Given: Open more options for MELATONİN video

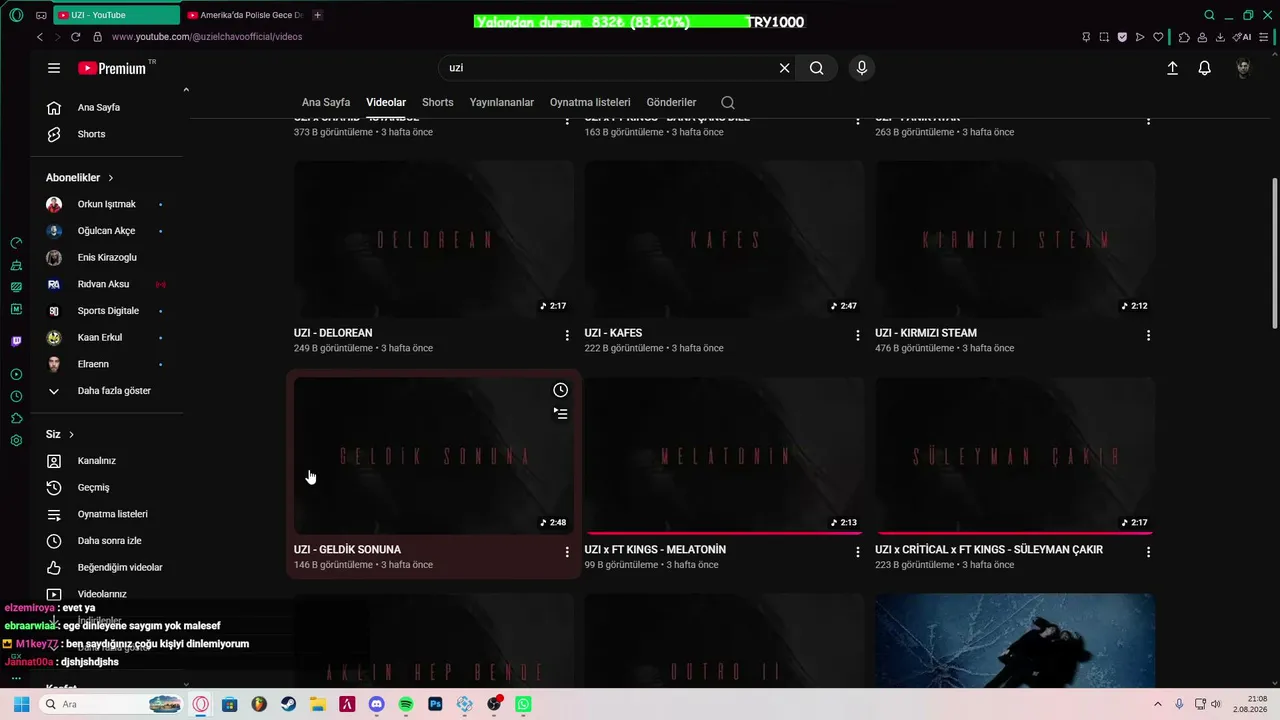Looking at the screenshot, I should [x=857, y=552].
